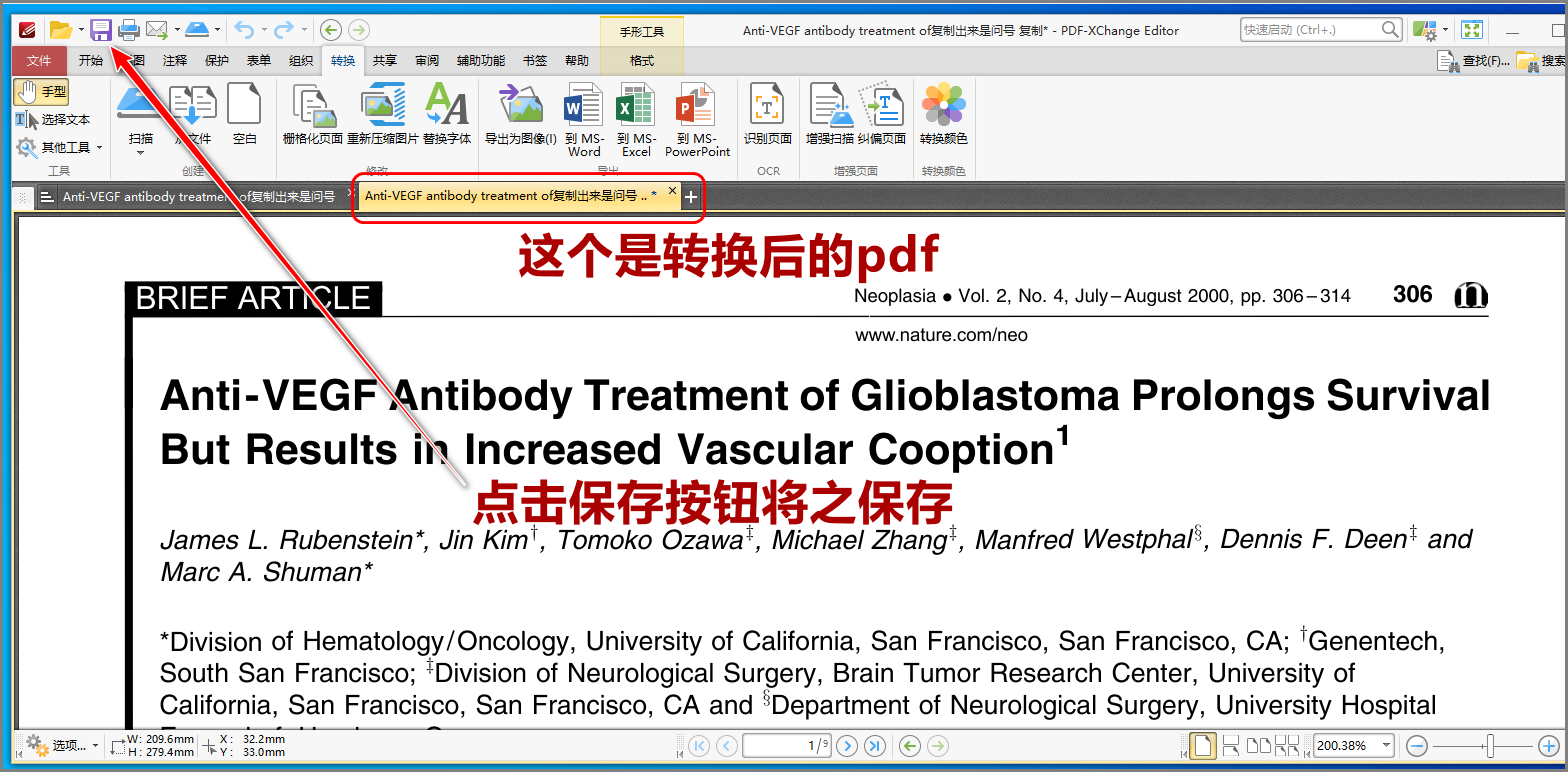The width and height of the screenshot is (1568, 772).
Task: Toggle the 手型 hand tool
Action: pos(41,92)
